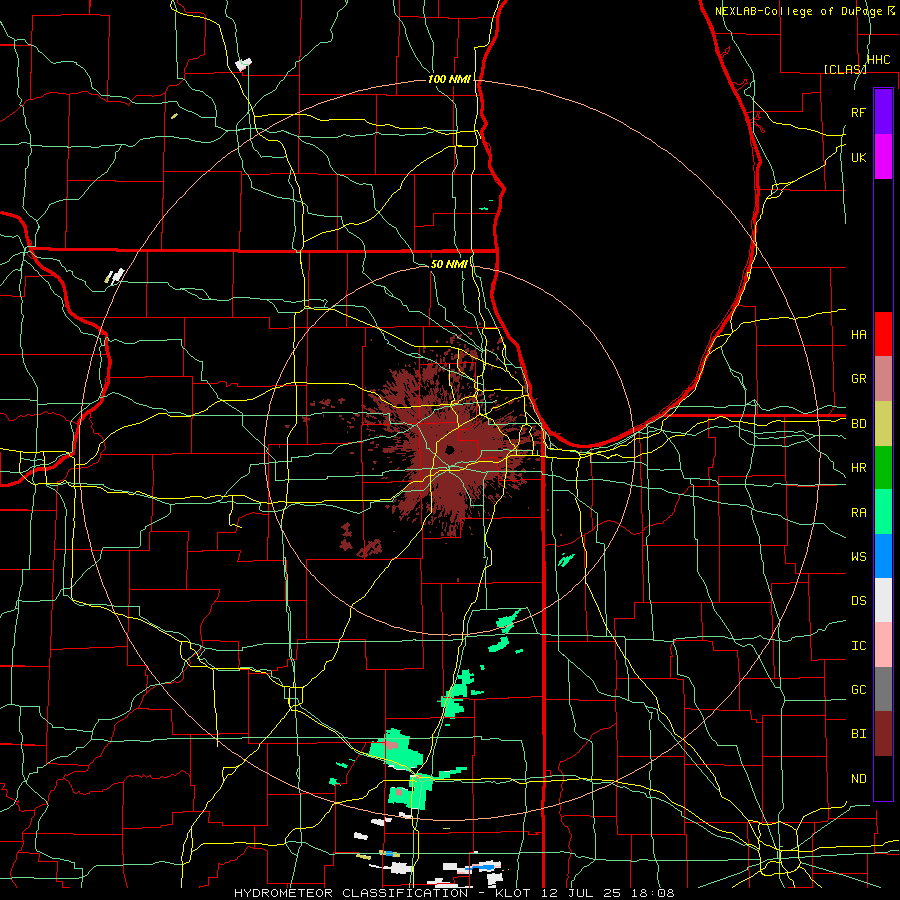Click the 100 NMI range ring label
Screen dimensions: 900x900
(x=449, y=79)
